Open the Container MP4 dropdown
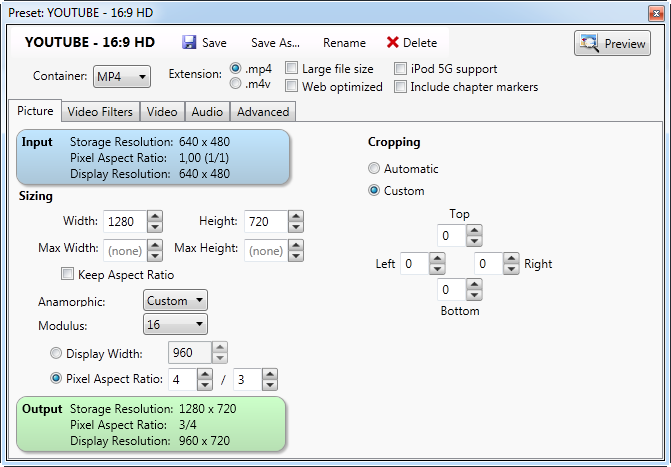 [122, 77]
